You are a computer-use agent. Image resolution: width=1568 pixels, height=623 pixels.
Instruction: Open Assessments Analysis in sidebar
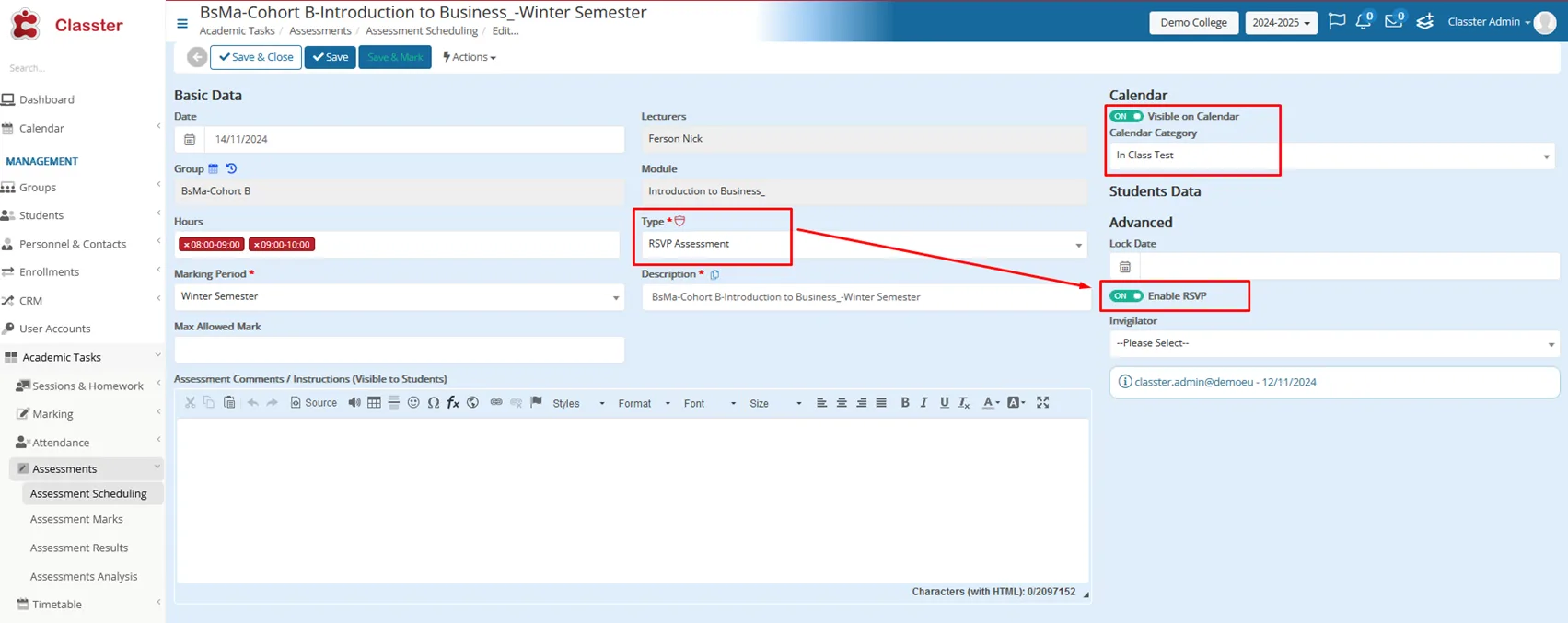tap(84, 576)
